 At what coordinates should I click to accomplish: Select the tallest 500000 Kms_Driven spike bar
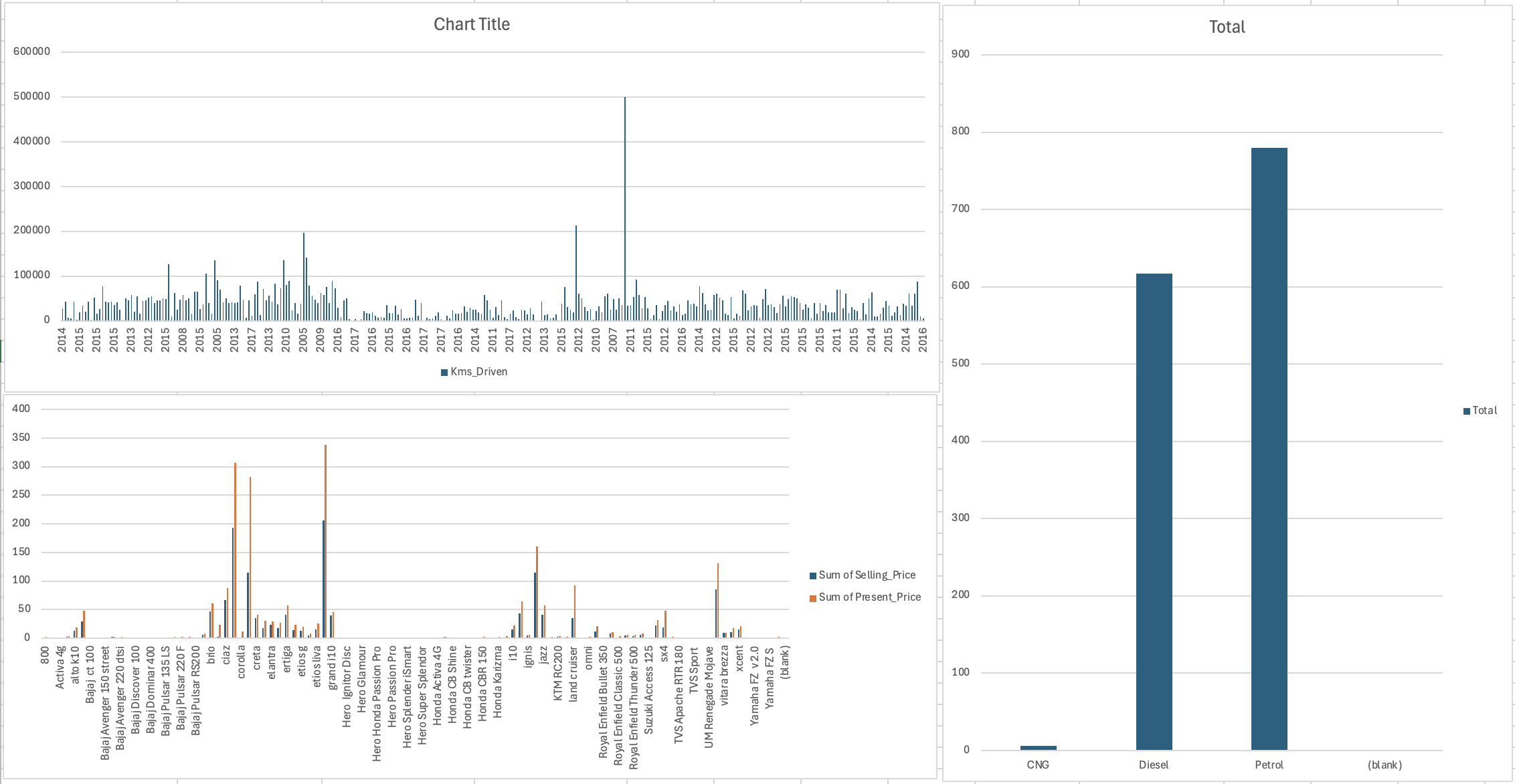[625, 207]
